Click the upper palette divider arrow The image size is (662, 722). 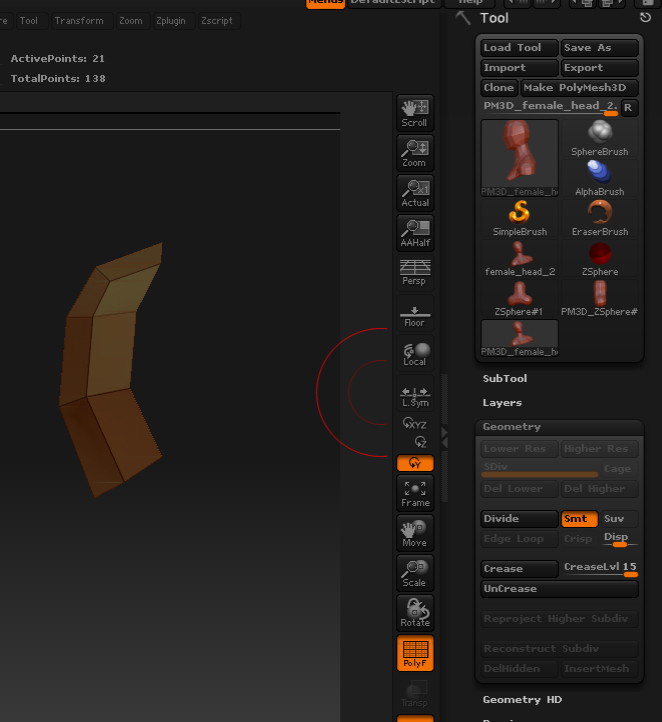(444, 432)
